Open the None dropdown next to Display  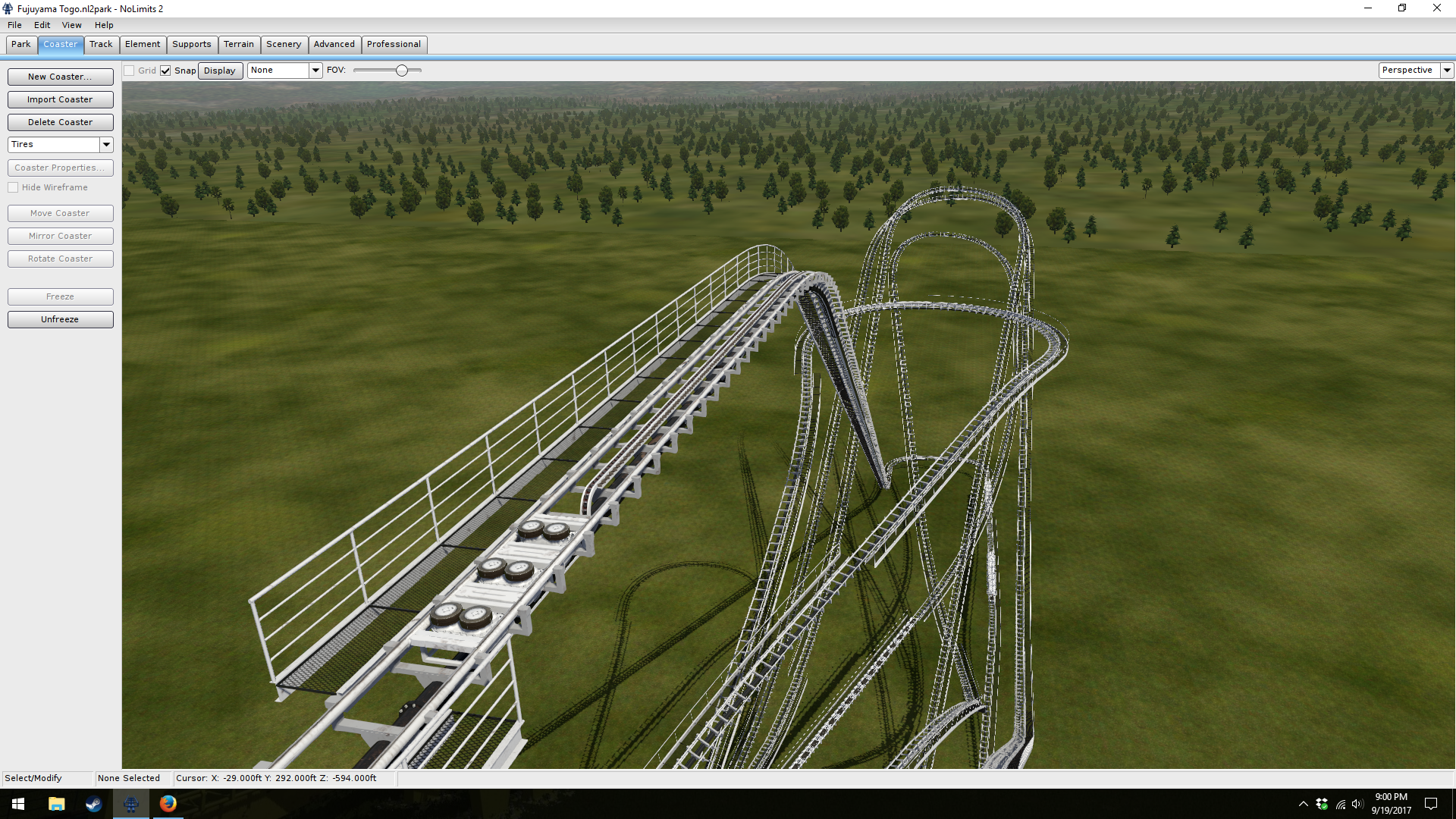tap(315, 71)
